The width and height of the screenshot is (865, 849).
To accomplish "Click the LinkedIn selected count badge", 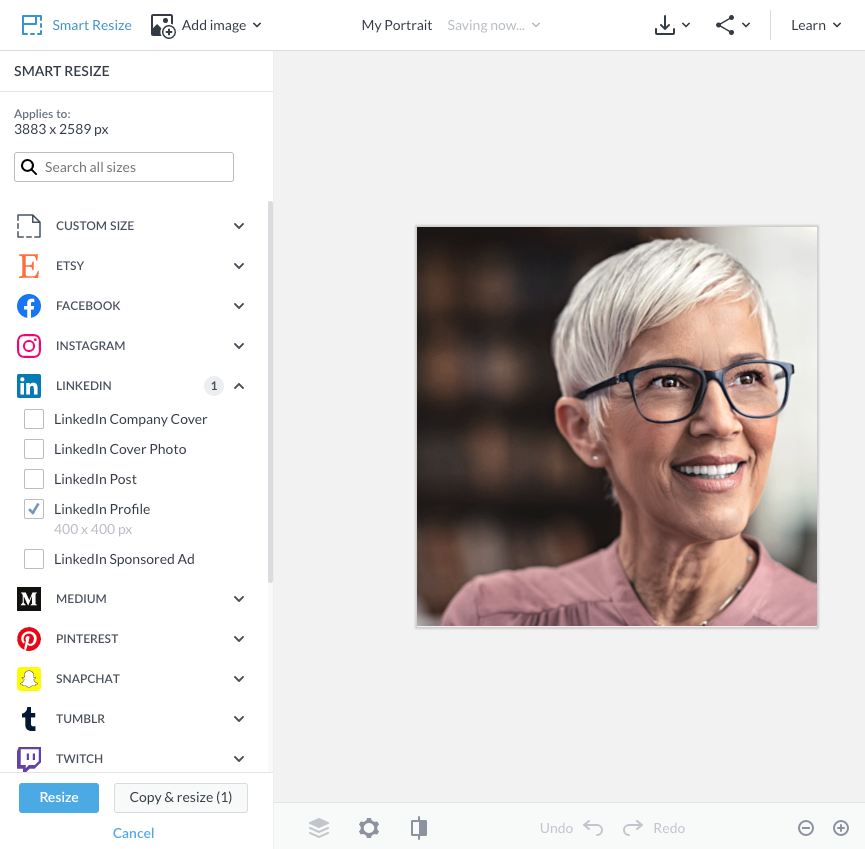I will 214,386.
